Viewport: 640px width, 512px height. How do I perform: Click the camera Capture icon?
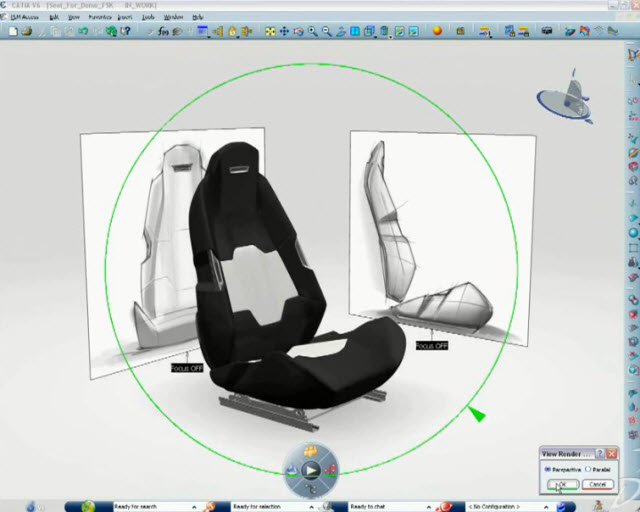pyautogui.click(x=547, y=31)
